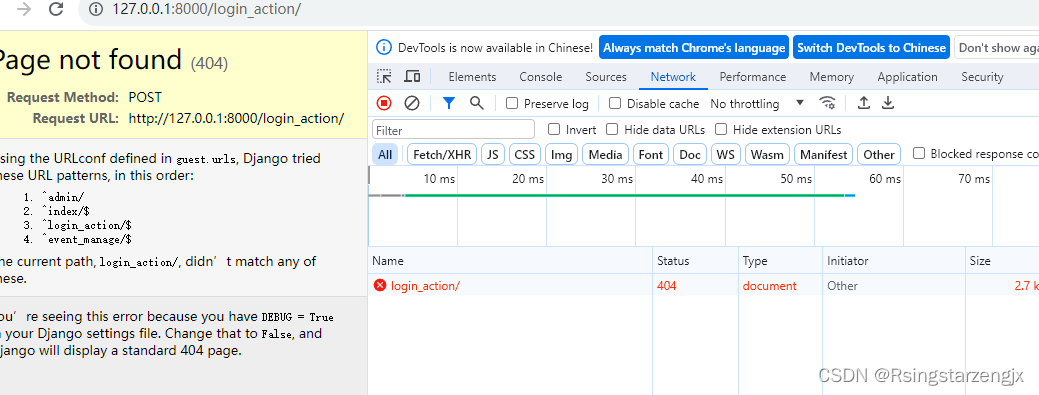Image resolution: width=1039 pixels, height=395 pixels.
Task: Open the Elements tab
Action: [x=472, y=77]
